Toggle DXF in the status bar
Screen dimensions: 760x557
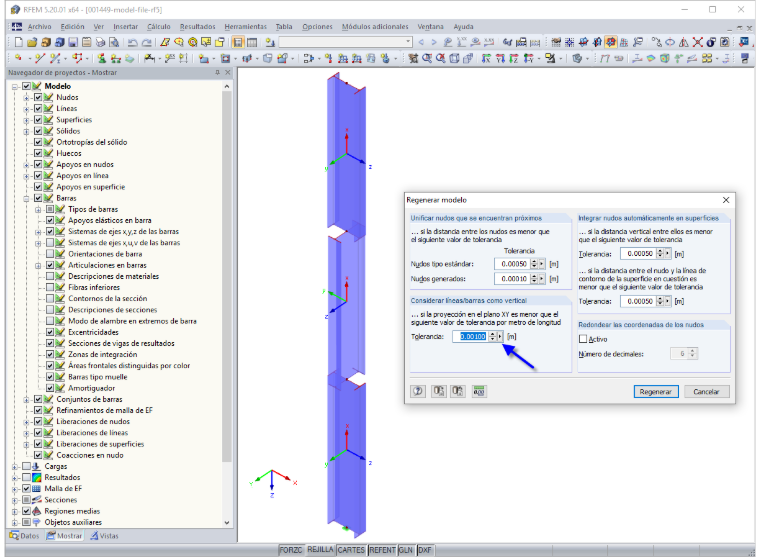point(425,550)
